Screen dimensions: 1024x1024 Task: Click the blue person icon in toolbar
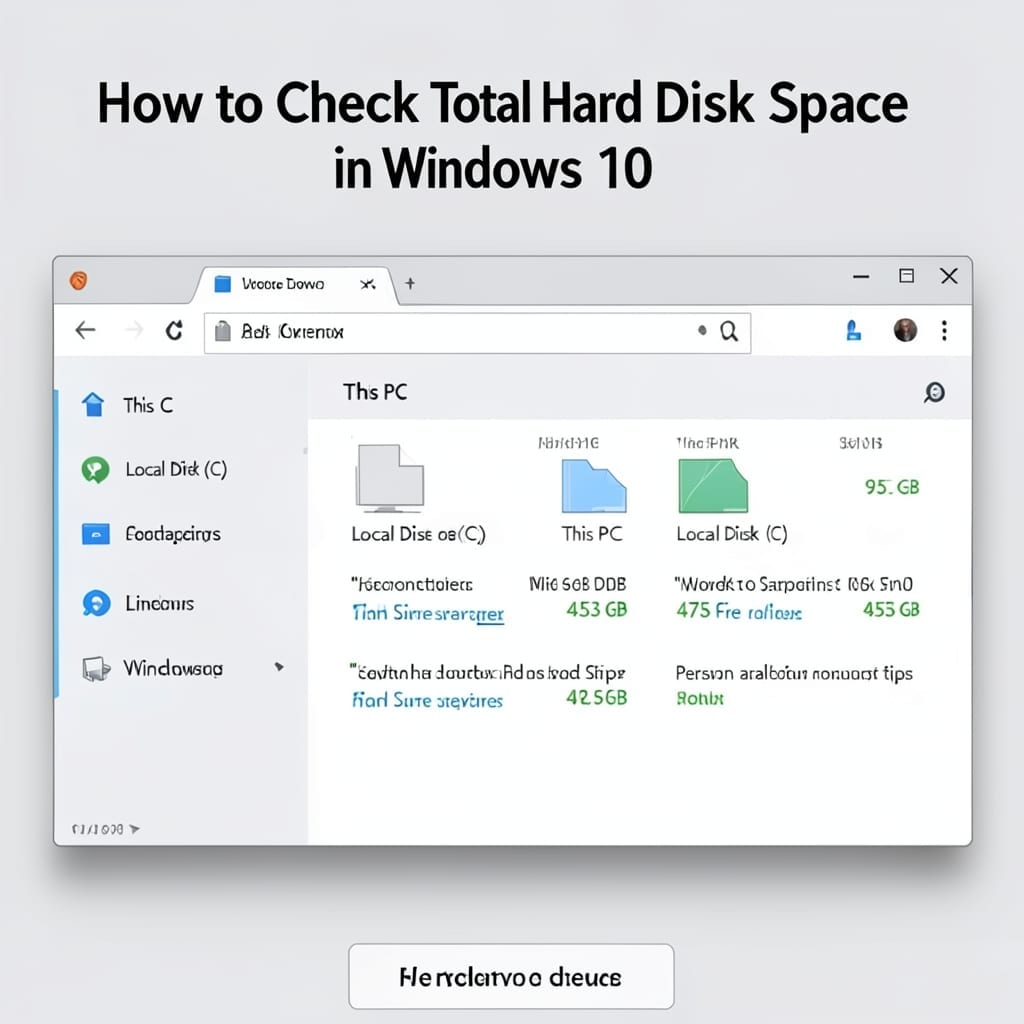[853, 330]
